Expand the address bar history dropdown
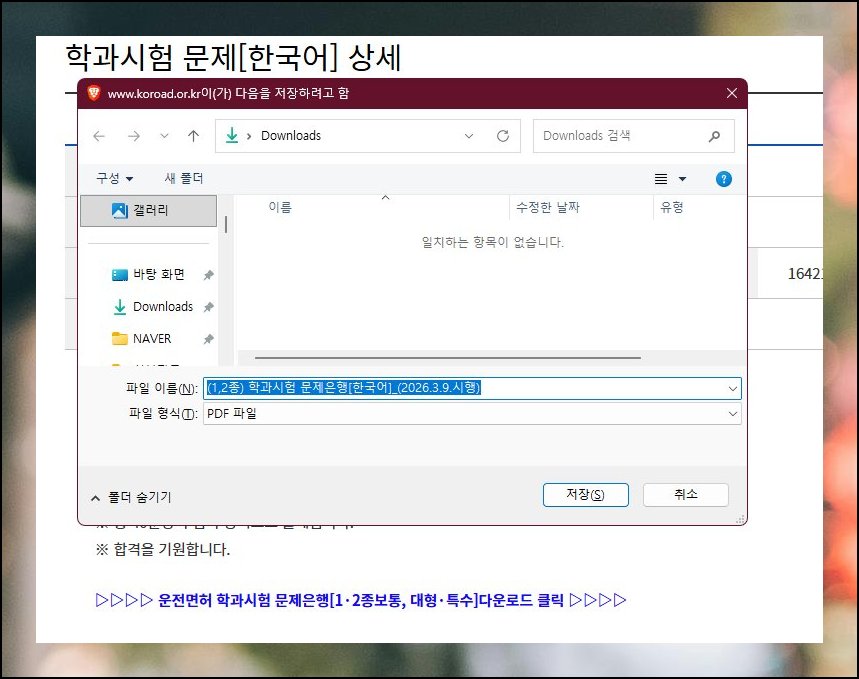 point(469,136)
